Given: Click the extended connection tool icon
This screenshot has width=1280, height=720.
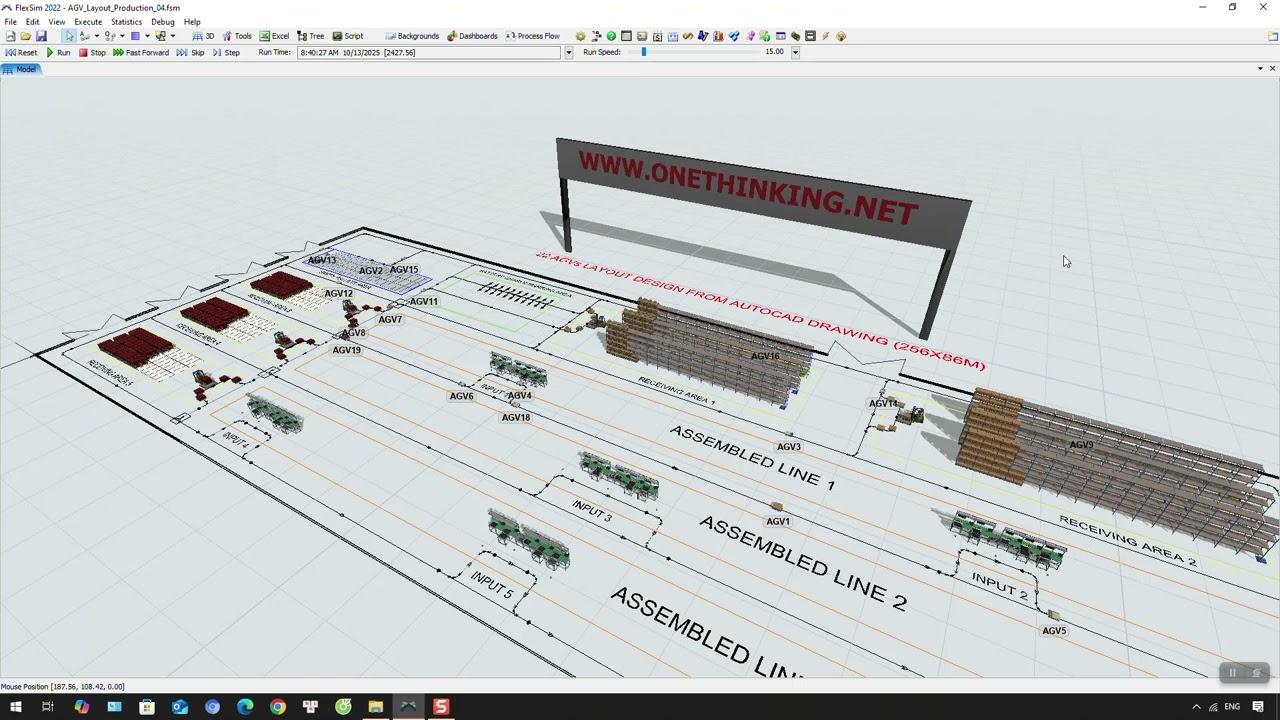Looking at the screenshot, I should click(110, 36).
